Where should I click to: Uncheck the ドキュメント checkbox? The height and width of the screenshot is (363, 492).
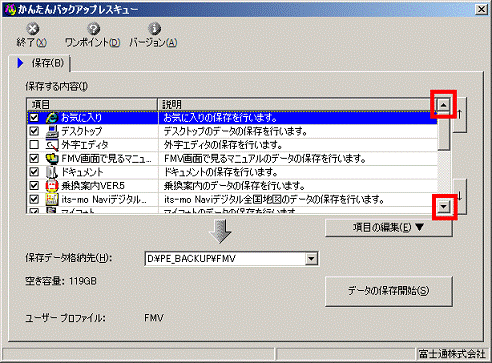point(34,172)
